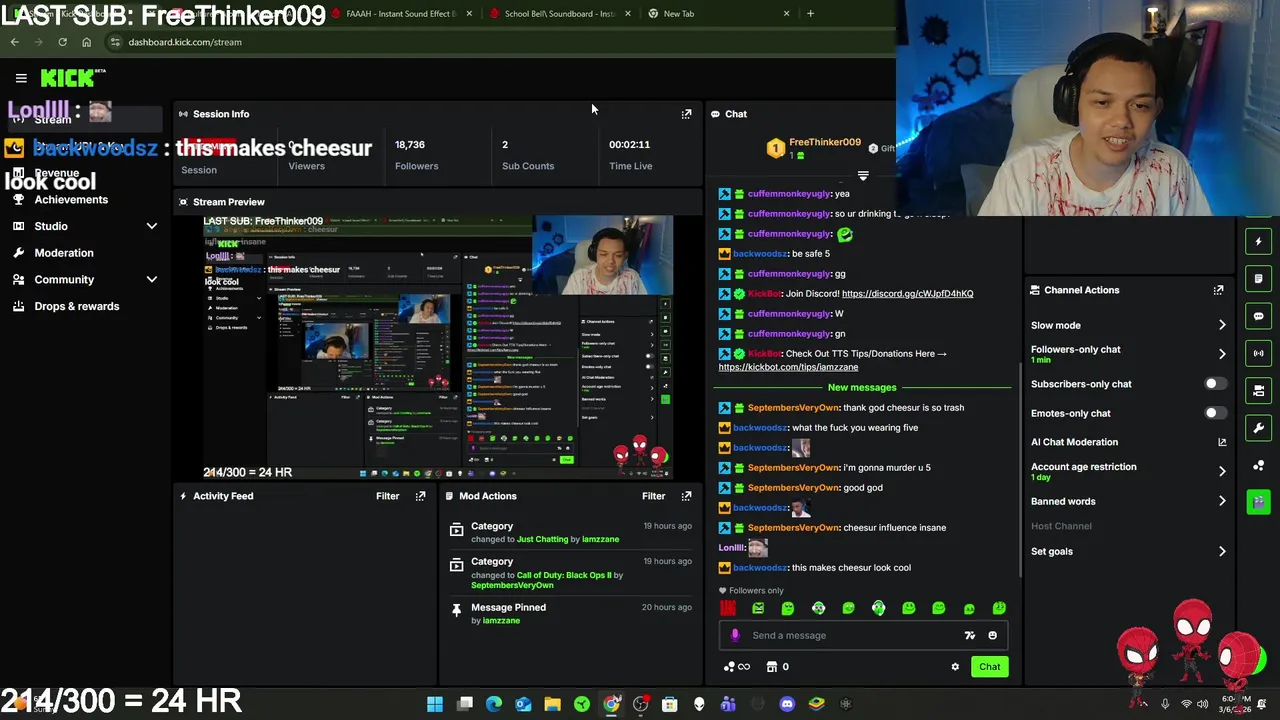Switch to the New Tab browser tab
1280x720 pixels.
pyautogui.click(x=718, y=14)
